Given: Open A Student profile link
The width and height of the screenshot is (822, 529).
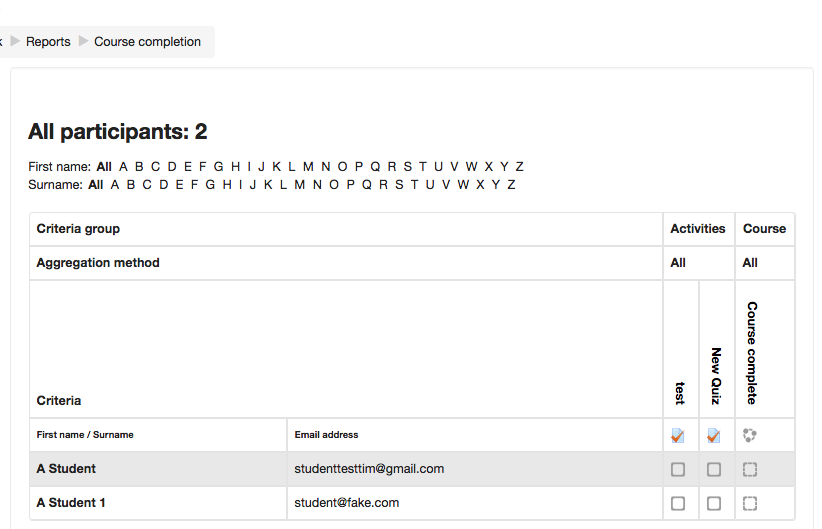Looking at the screenshot, I should click(66, 469).
